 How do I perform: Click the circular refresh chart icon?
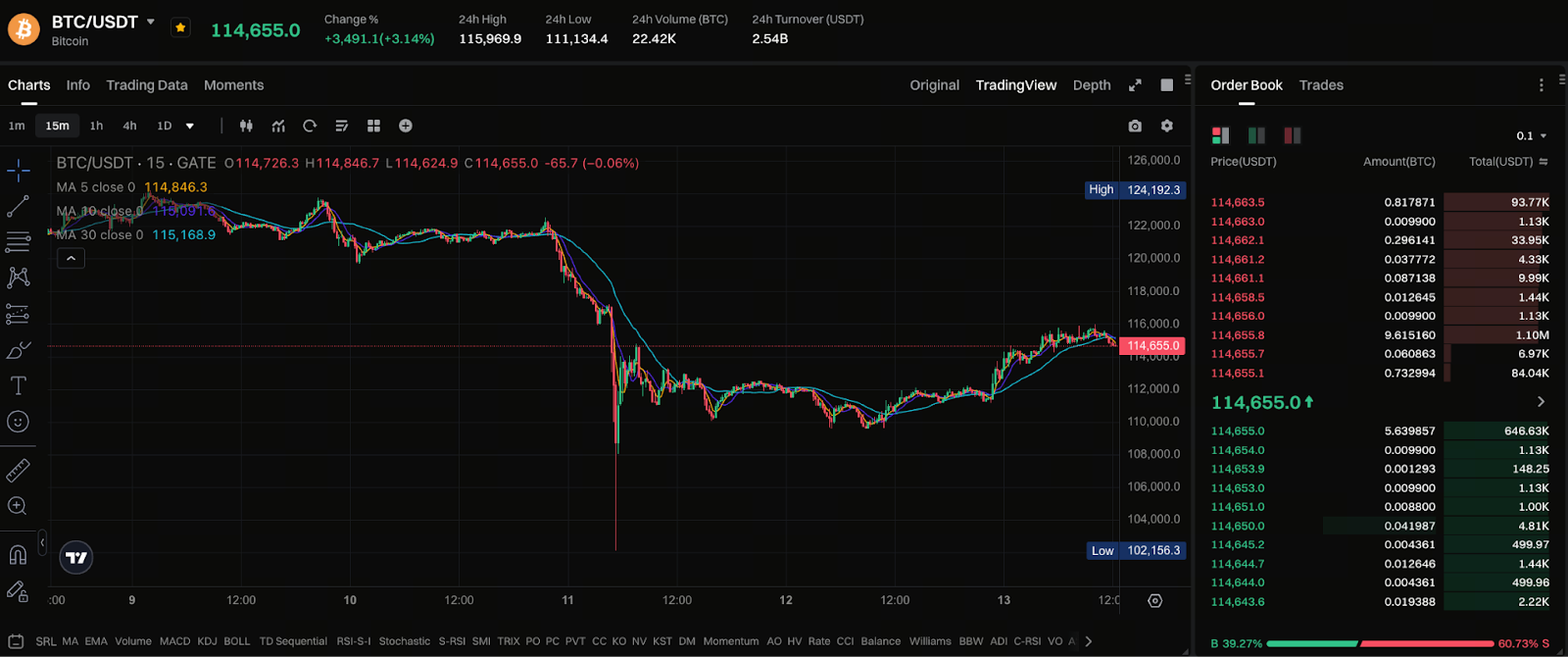[x=310, y=126]
